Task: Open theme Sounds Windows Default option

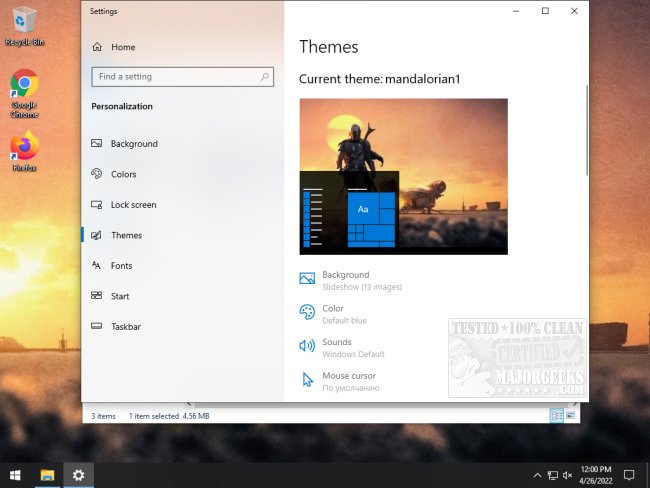Action: point(342,347)
